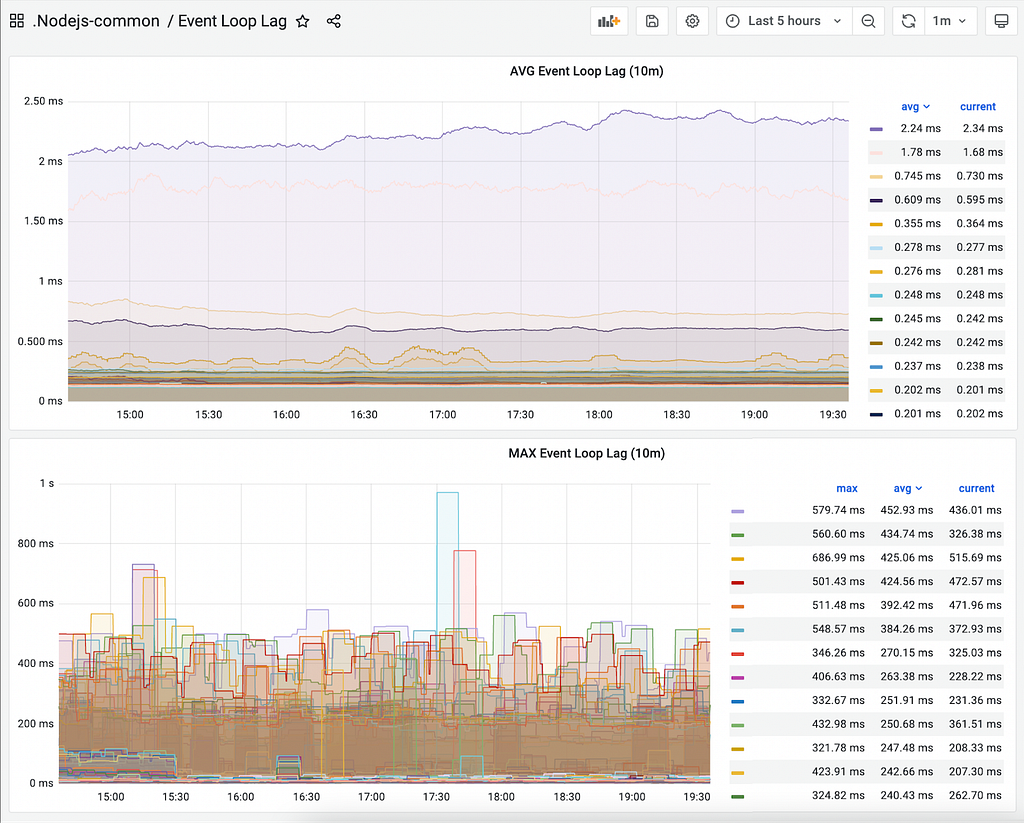The image size is (1024, 823).
Task: Select the 511.48 ms max legend row
Action: click(866, 605)
